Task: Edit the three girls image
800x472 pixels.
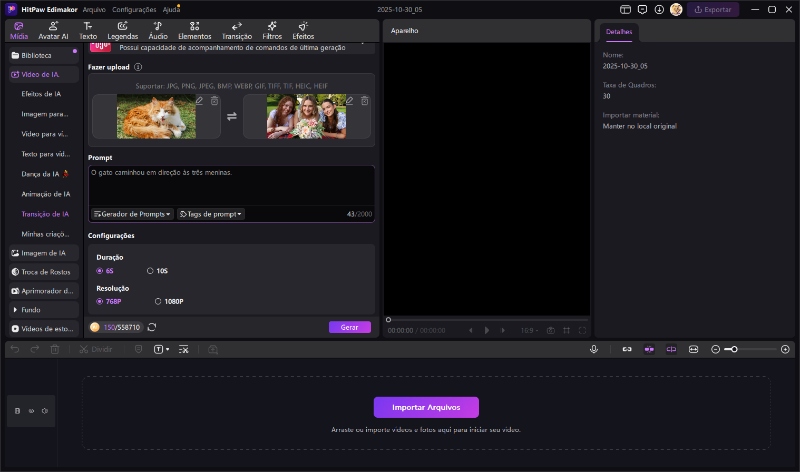Action: click(x=349, y=101)
